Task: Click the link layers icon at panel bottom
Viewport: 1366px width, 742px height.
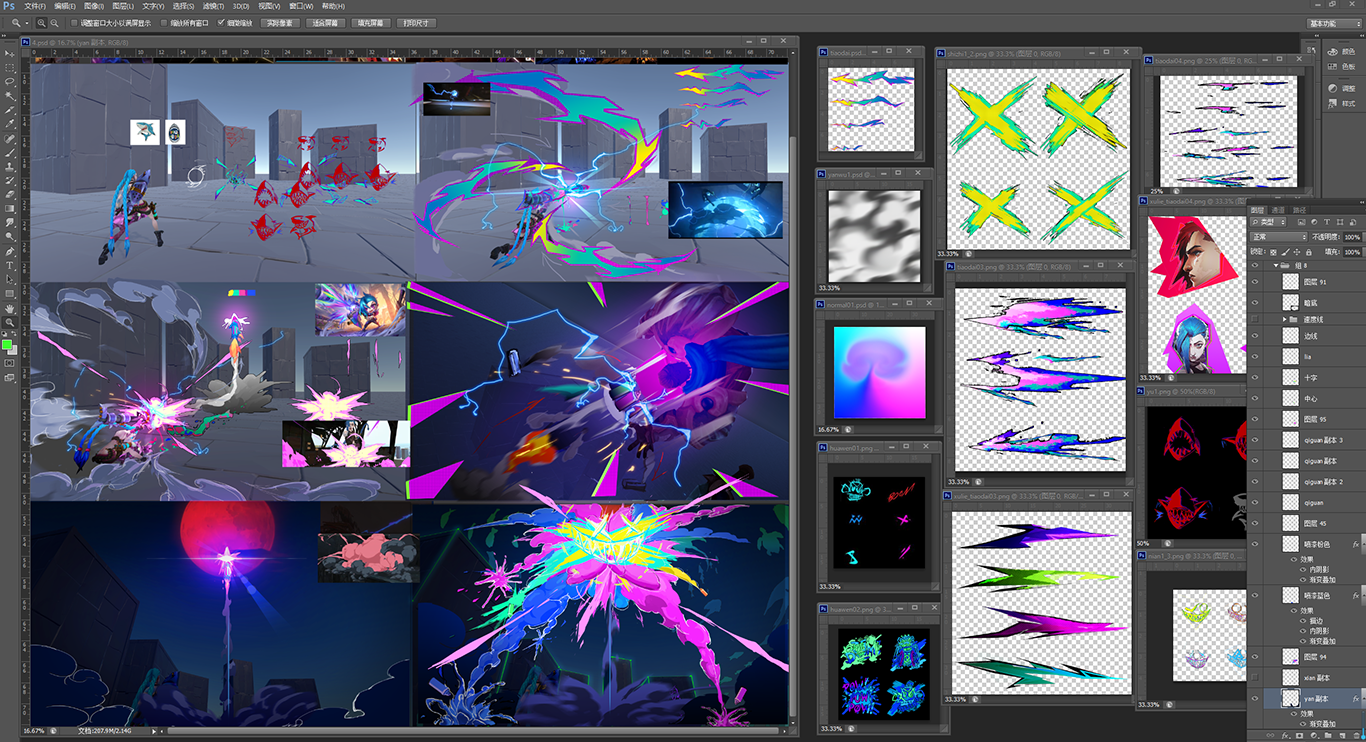Action: point(1268,736)
